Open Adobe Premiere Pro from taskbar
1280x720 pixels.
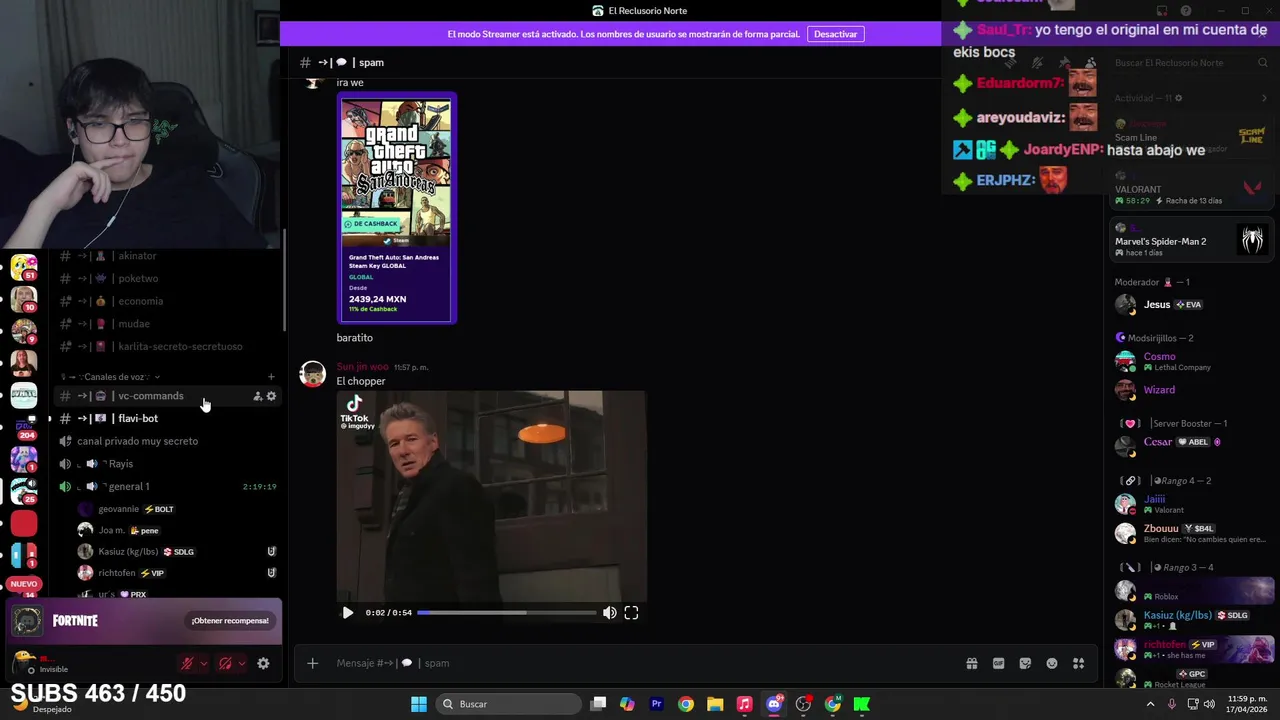tap(657, 704)
